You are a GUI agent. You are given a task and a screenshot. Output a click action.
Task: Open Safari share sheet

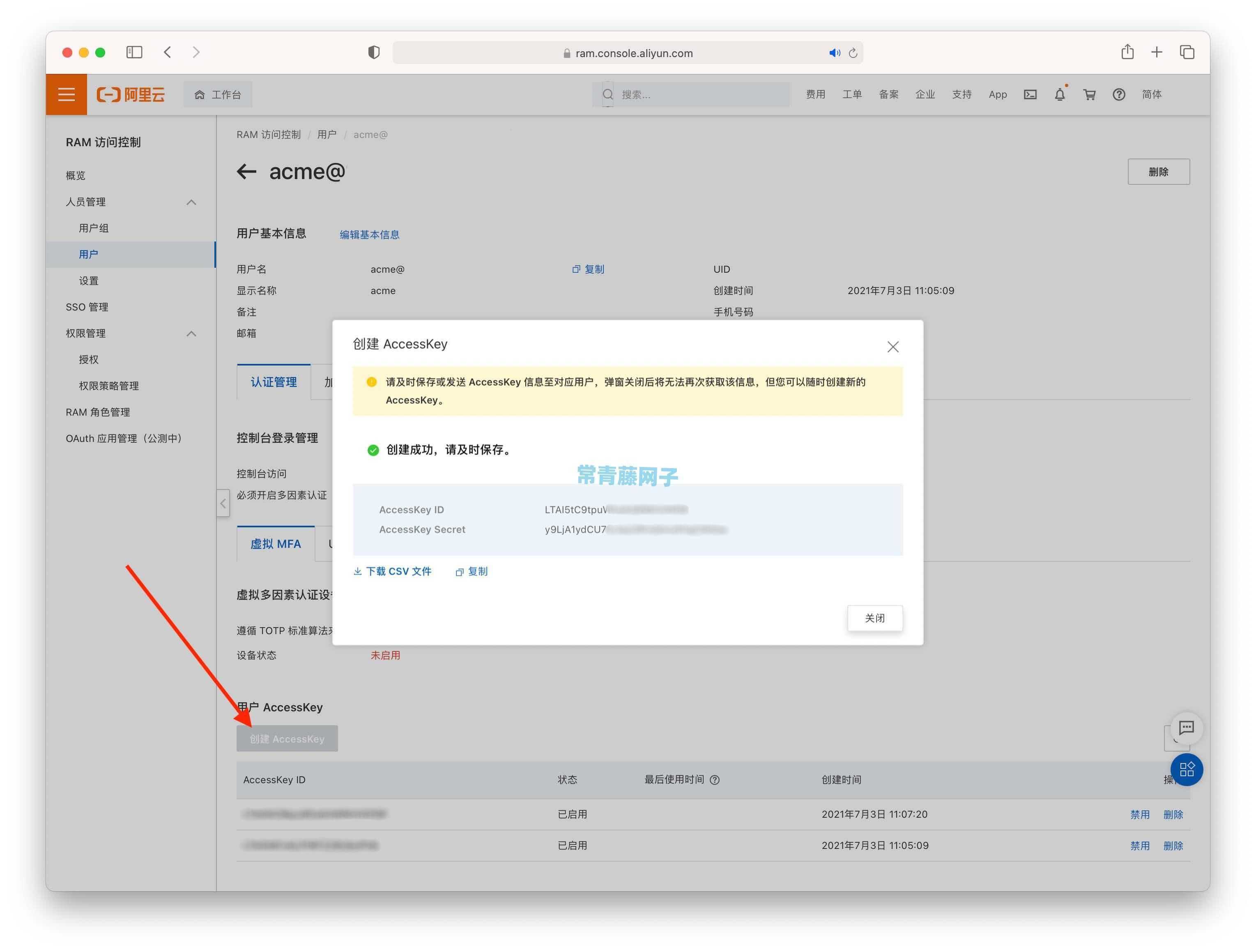click(1128, 52)
